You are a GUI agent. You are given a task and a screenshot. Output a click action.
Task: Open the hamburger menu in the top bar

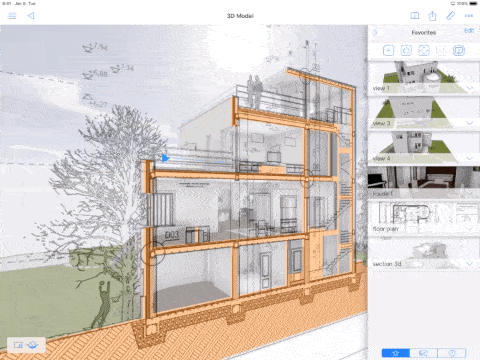(12, 16)
